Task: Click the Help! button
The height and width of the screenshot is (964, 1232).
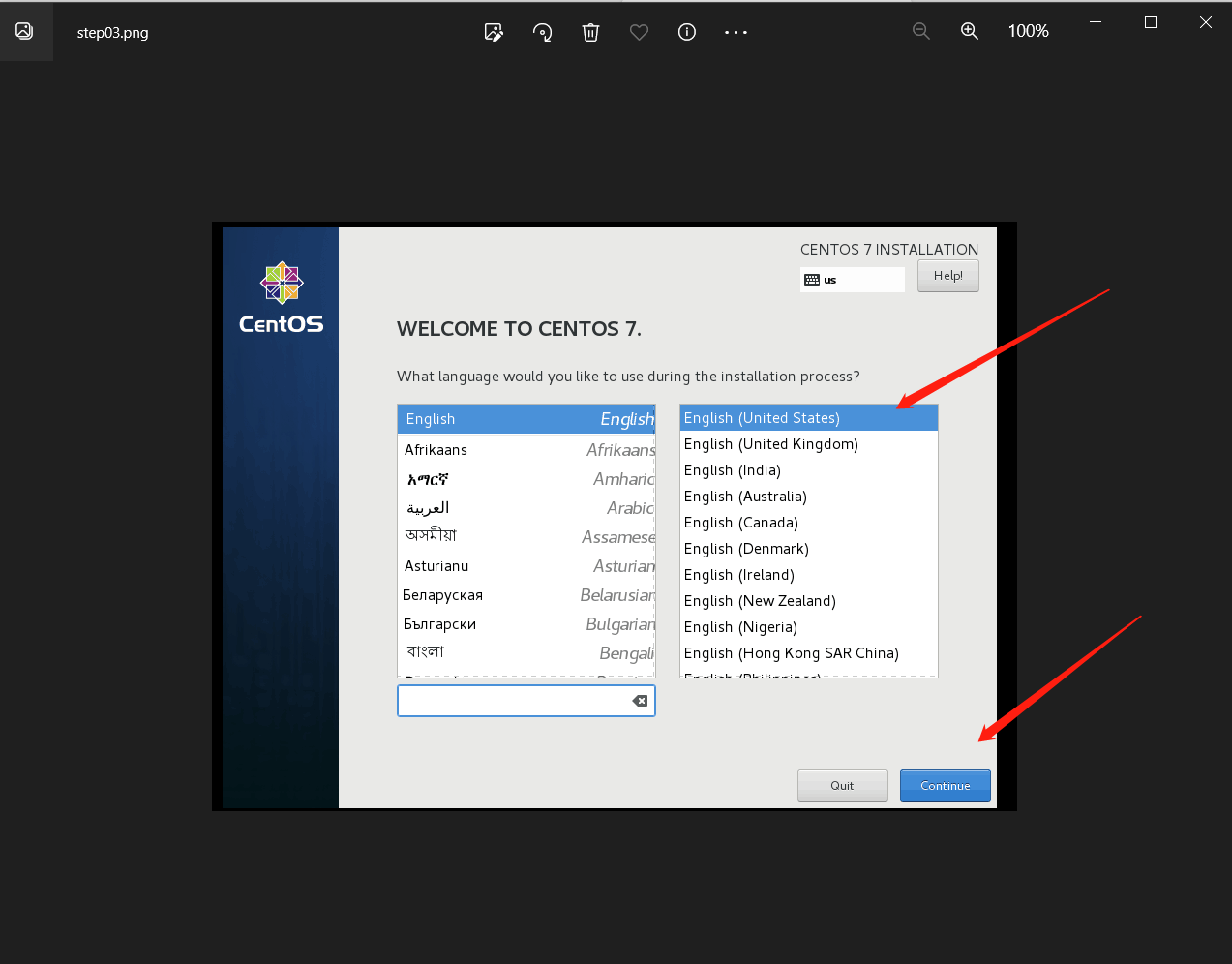Action: coord(948,276)
